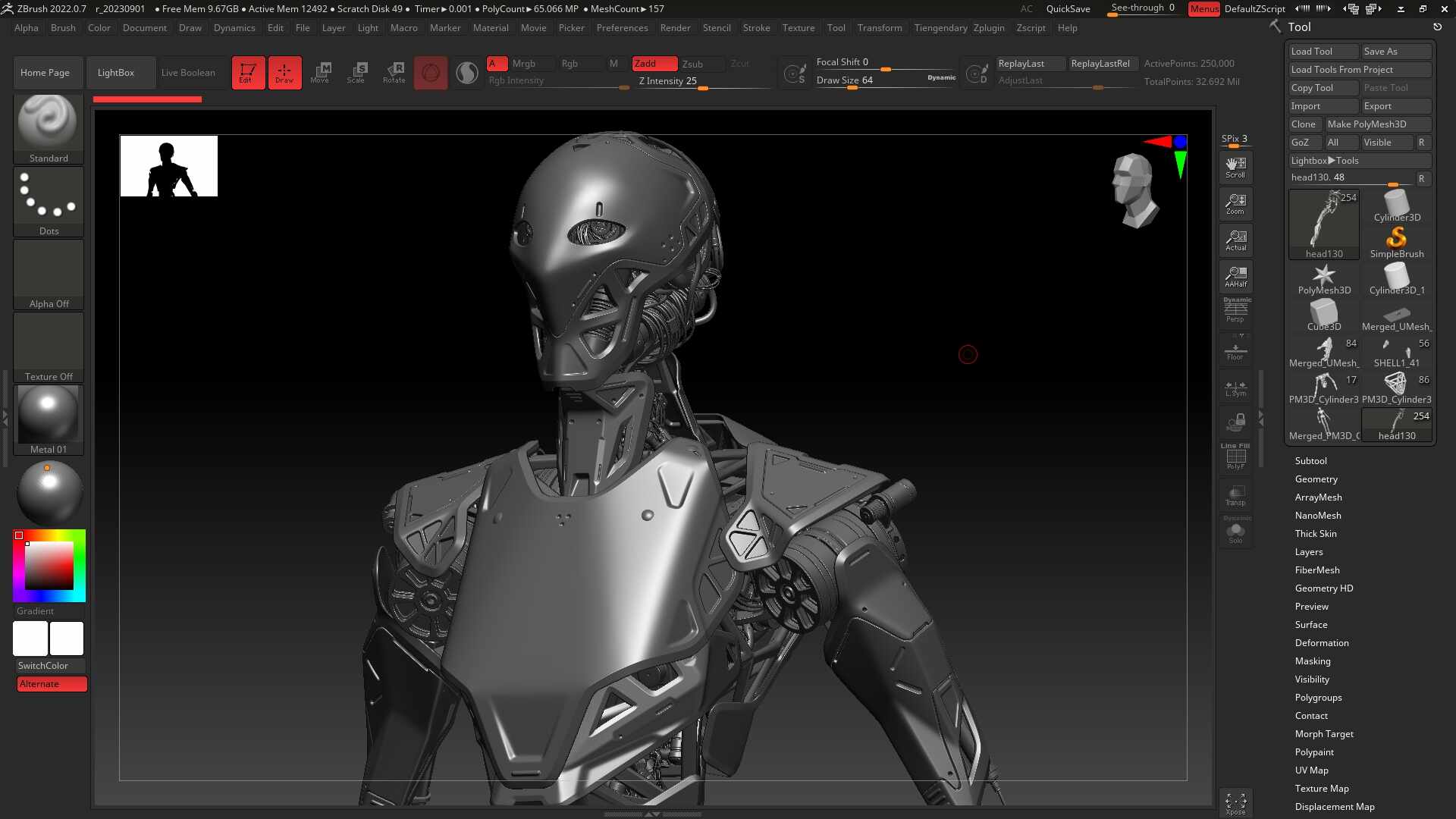Open the Render menu
Viewport: 1456px width, 819px height.
pos(675,28)
